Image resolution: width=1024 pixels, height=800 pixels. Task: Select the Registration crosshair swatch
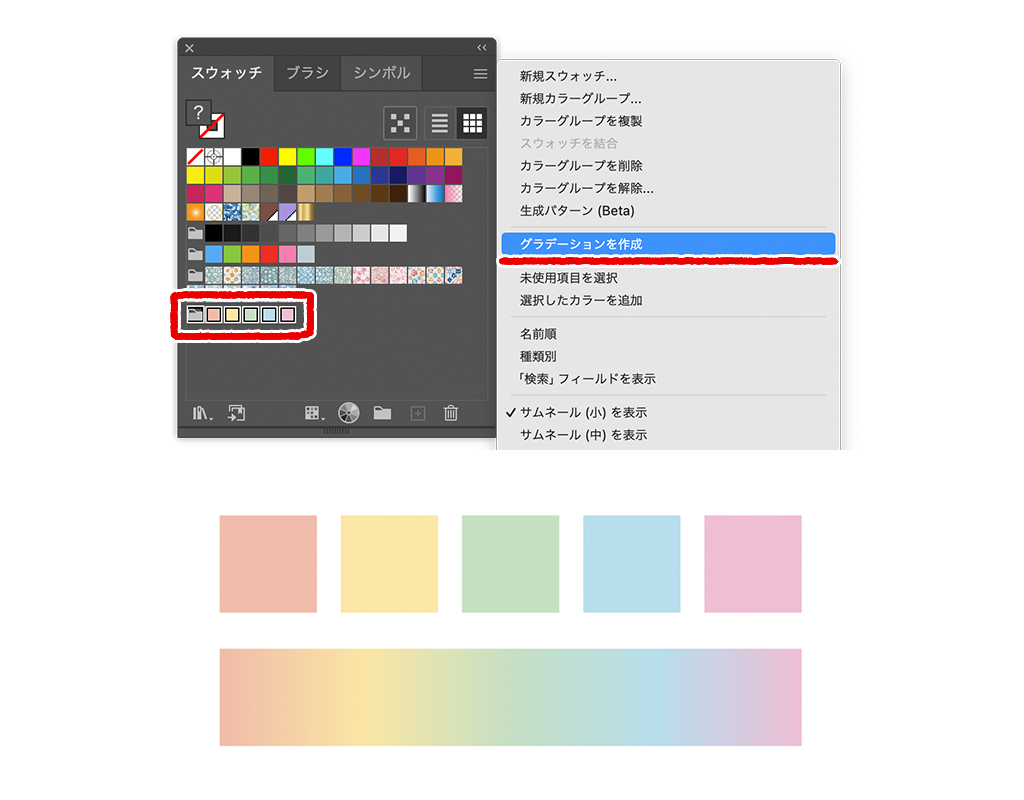[214, 157]
